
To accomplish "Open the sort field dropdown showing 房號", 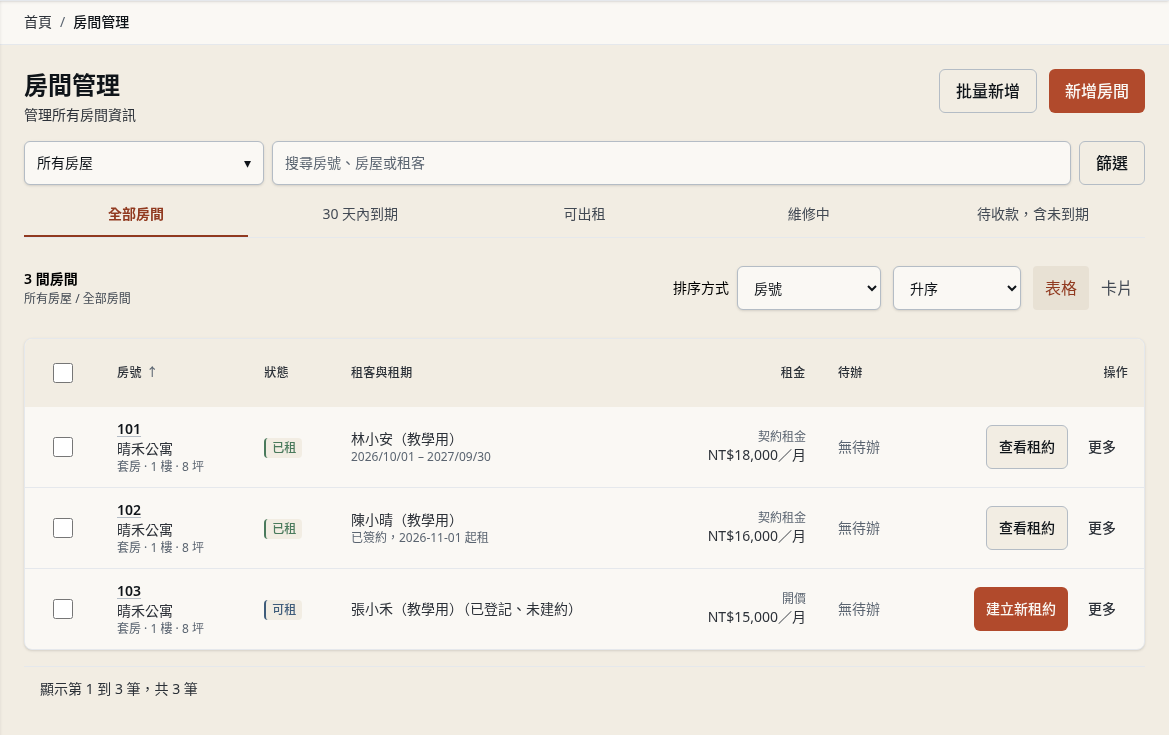I will 809,288.
